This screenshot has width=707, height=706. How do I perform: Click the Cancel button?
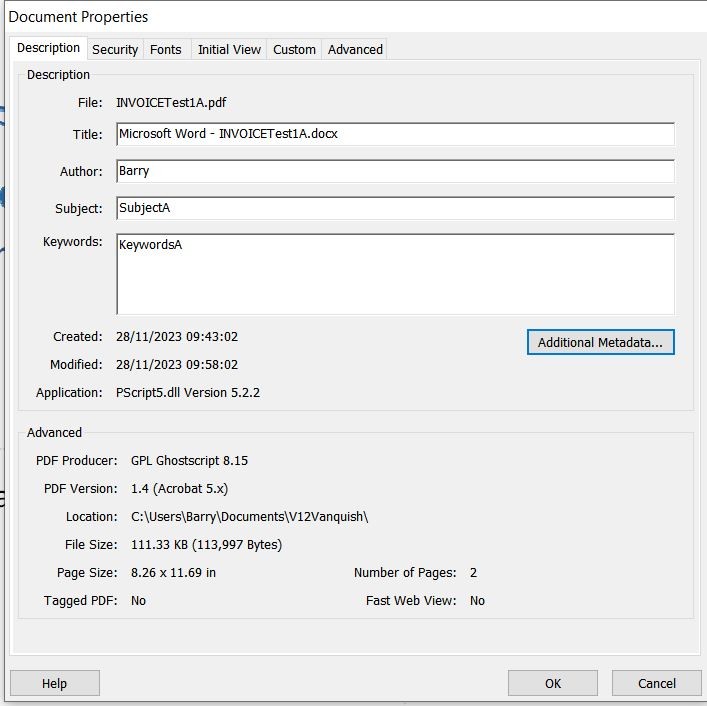click(656, 683)
